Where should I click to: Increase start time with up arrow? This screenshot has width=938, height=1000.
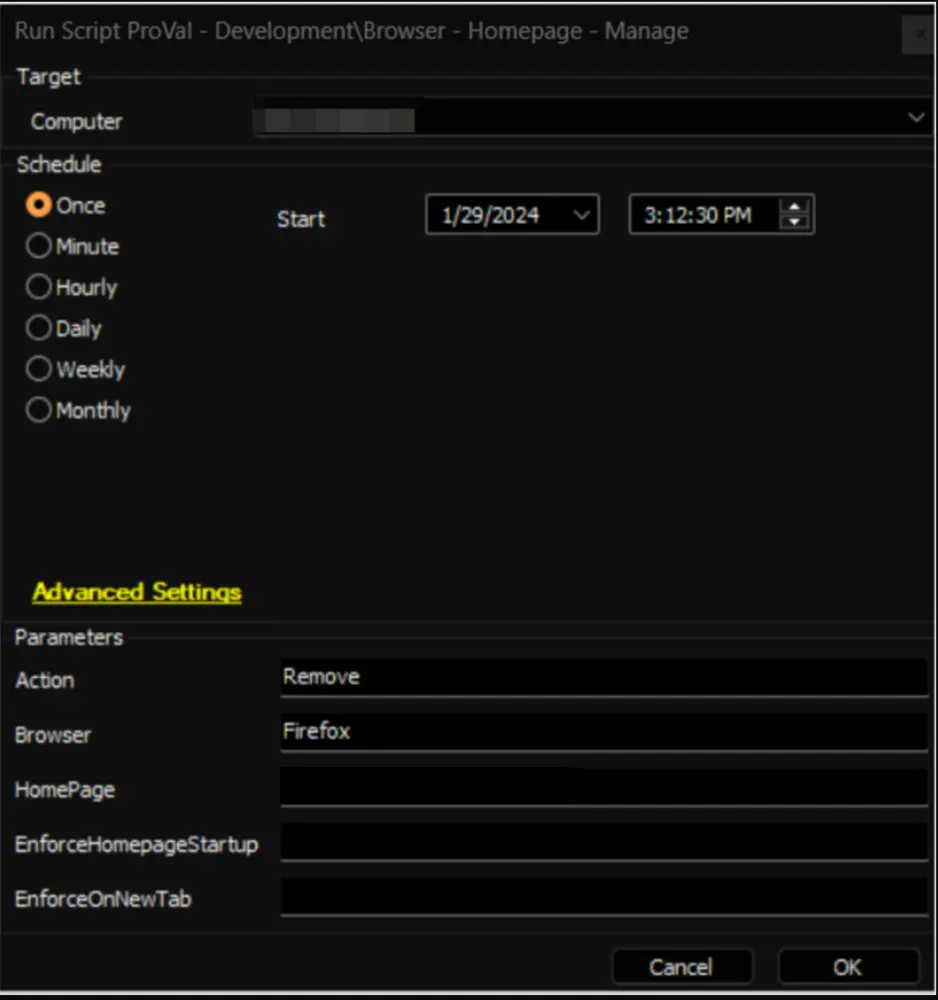[x=795, y=207]
